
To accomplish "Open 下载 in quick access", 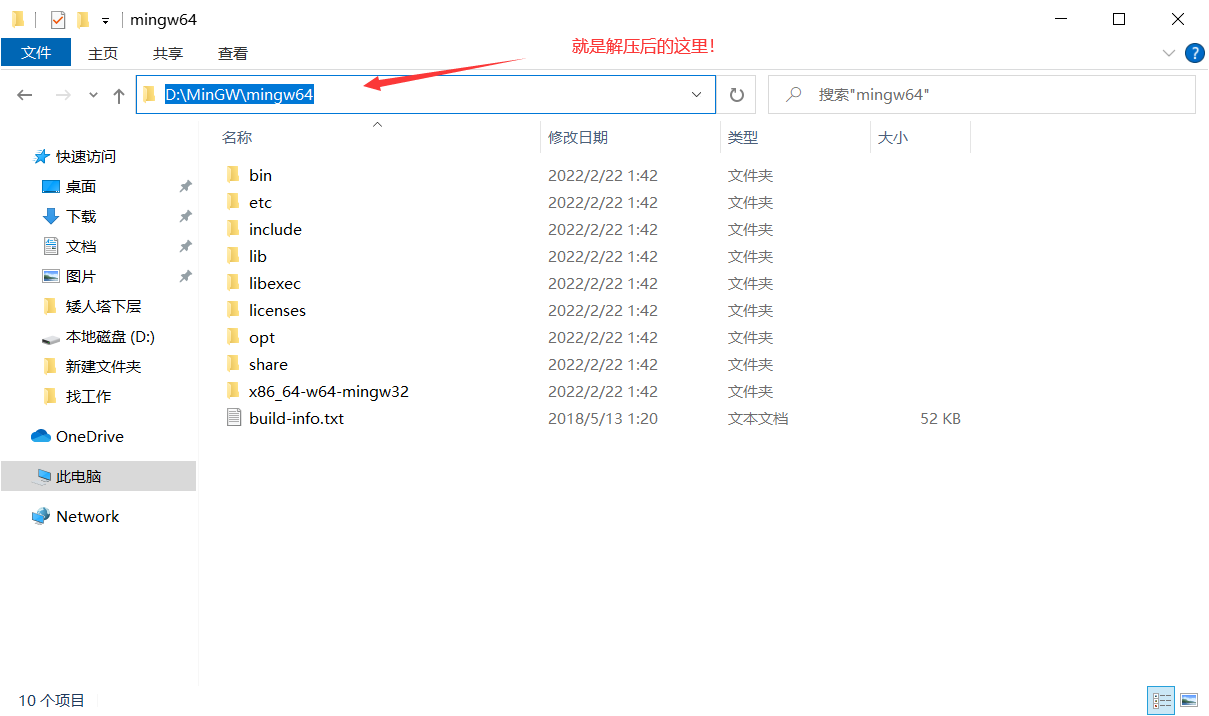I will click(x=81, y=216).
